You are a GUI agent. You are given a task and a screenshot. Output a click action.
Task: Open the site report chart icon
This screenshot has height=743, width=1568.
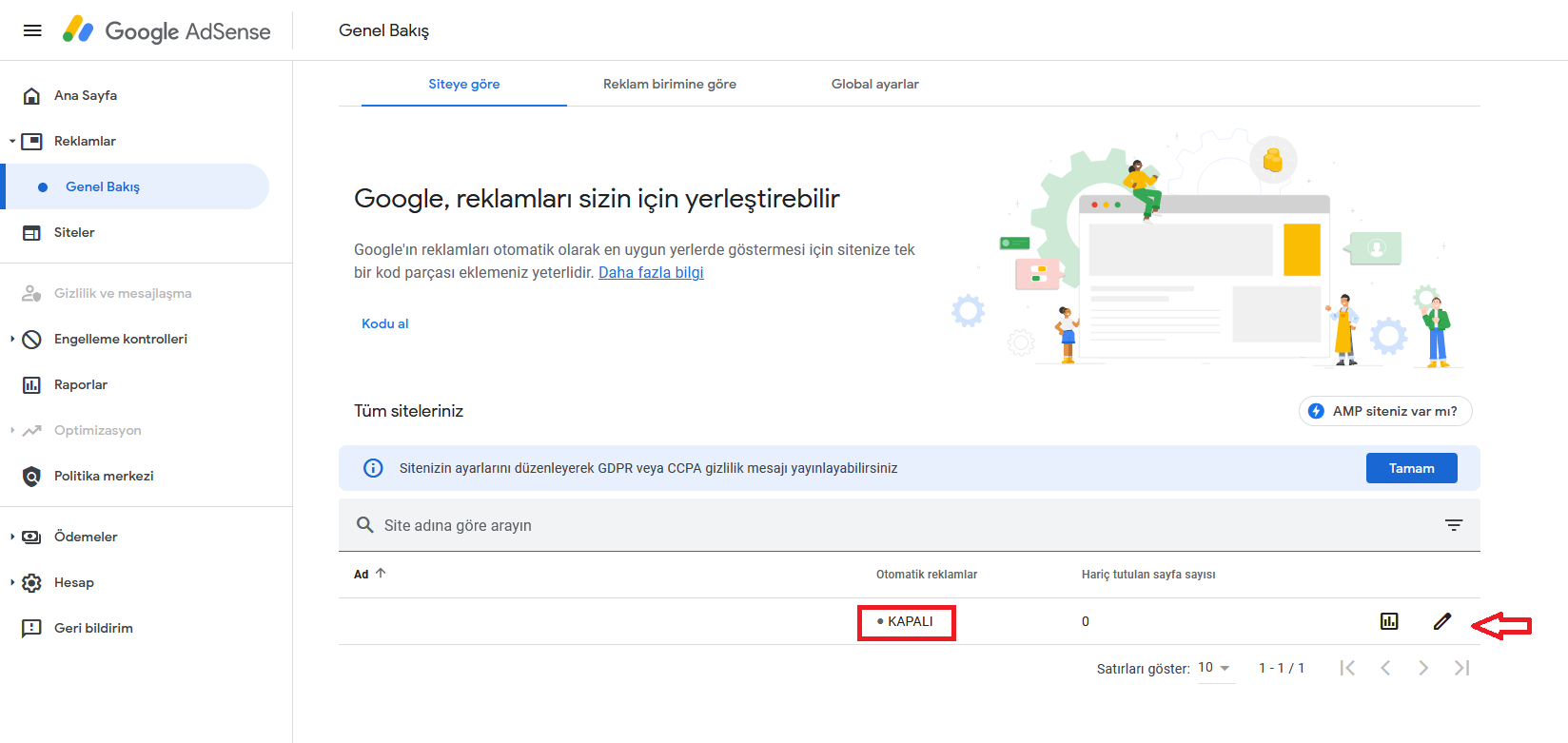[1389, 621]
